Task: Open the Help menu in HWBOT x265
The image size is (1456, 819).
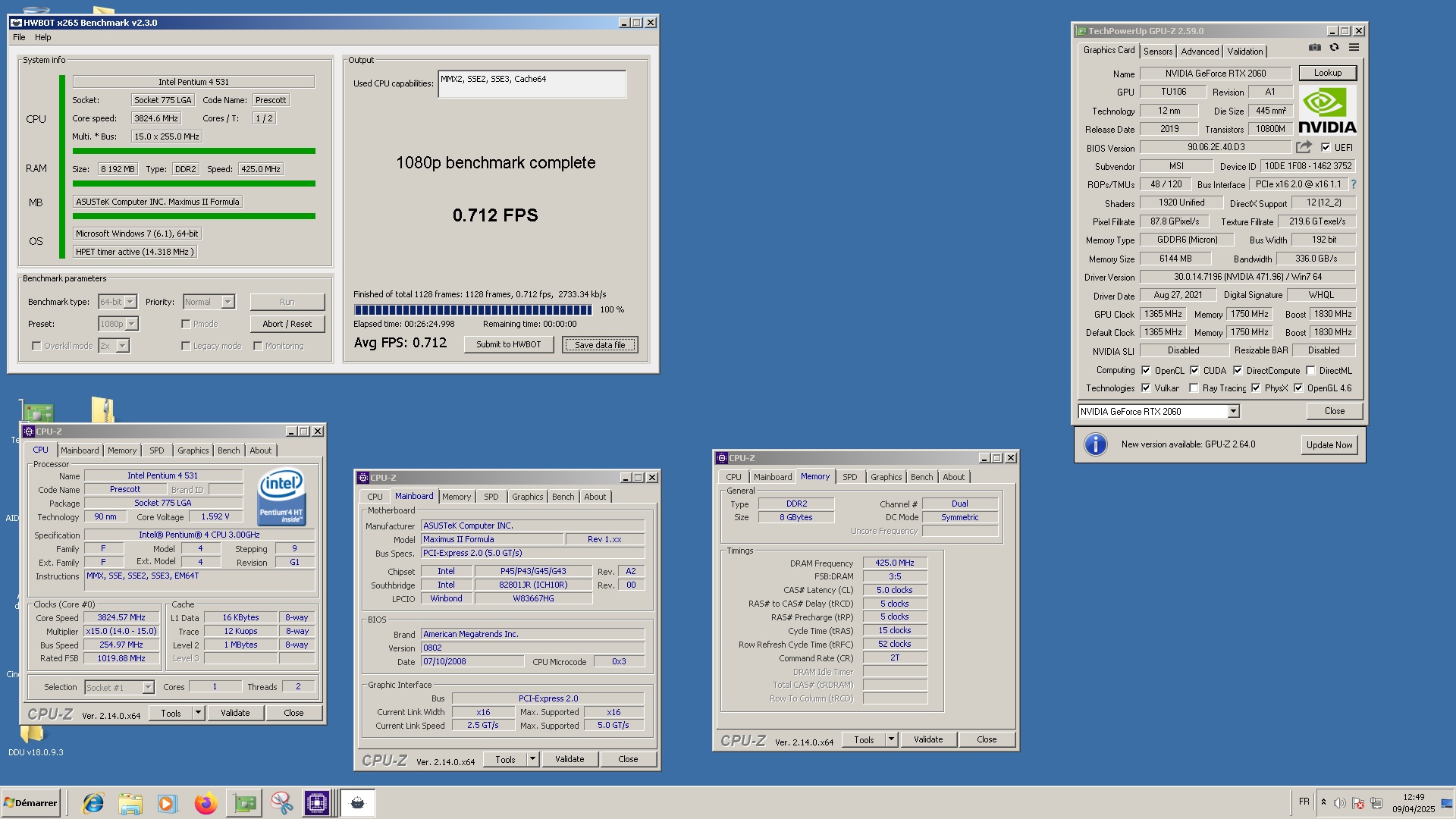Action: pyautogui.click(x=43, y=37)
